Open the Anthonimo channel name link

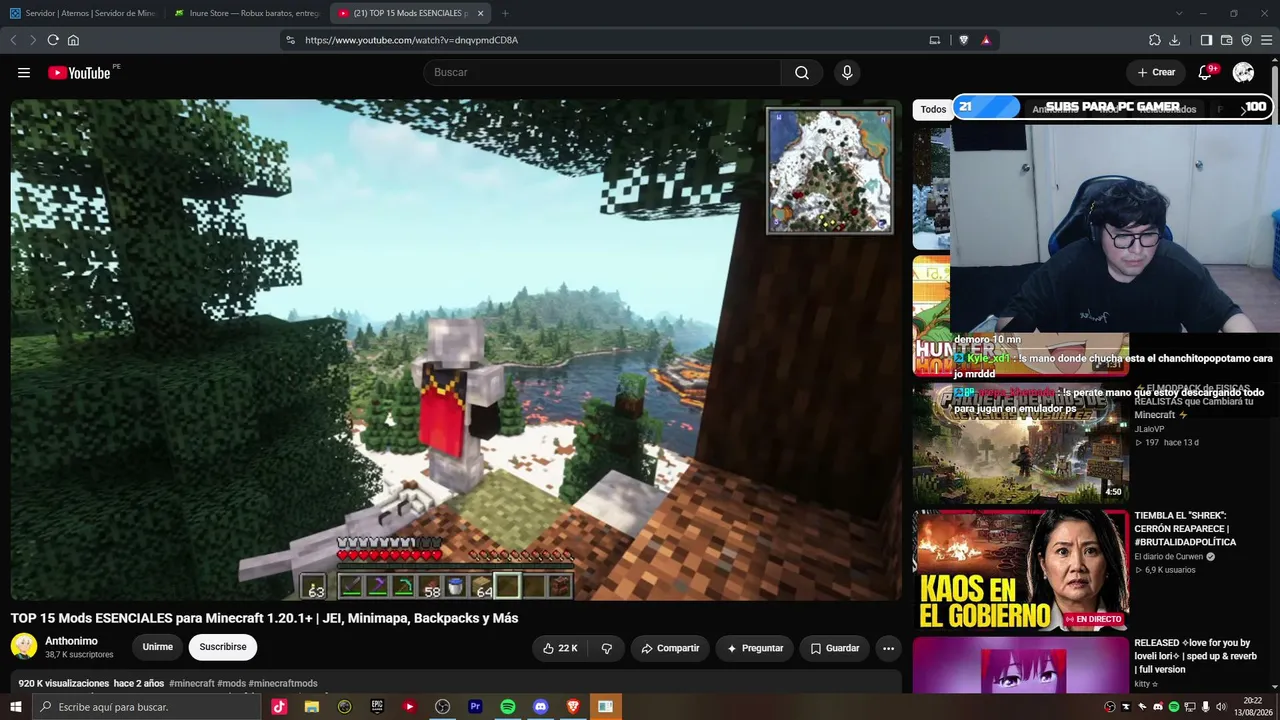[71, 641]
